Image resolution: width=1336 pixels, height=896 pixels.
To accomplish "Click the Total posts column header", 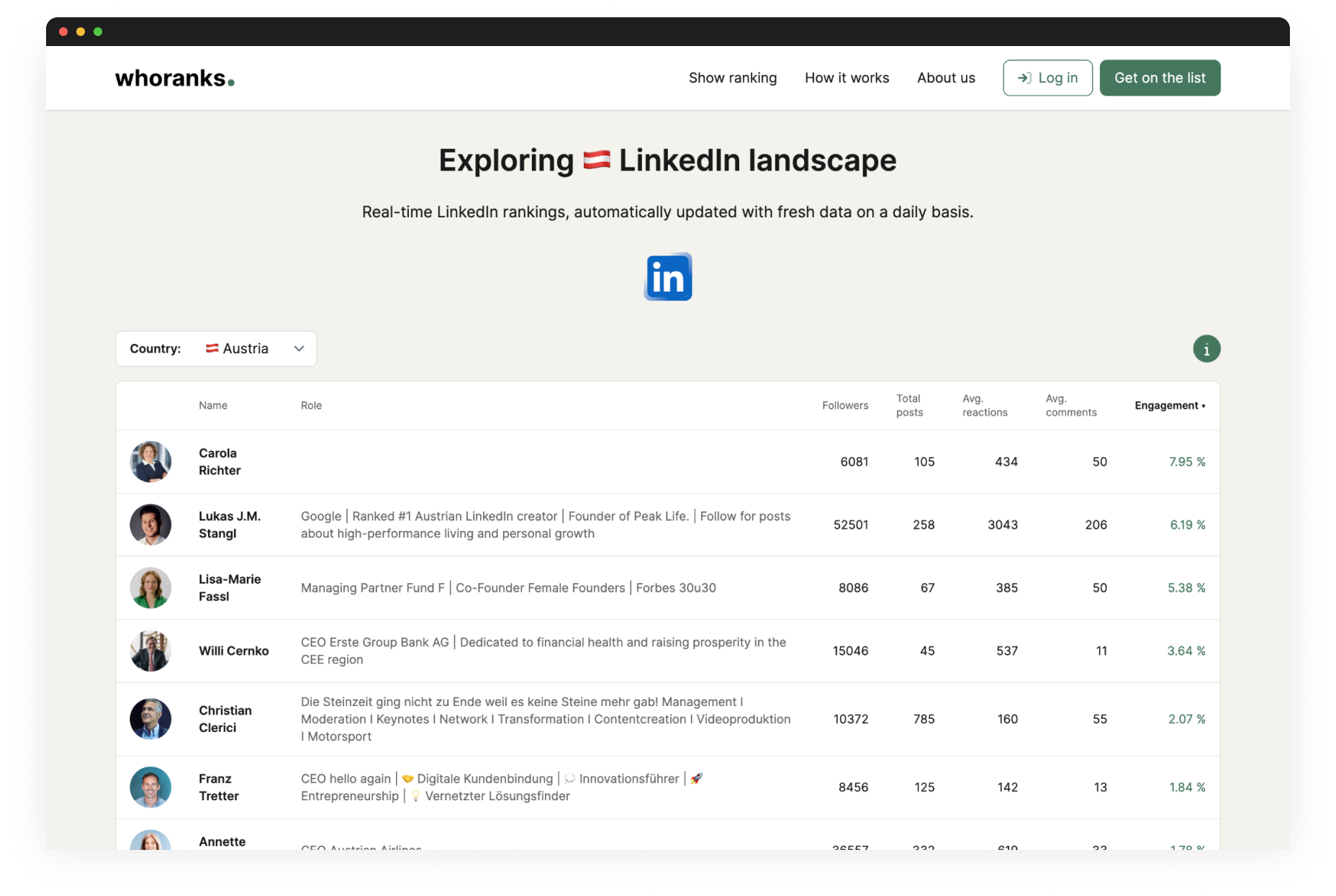I will click(910, 406).
